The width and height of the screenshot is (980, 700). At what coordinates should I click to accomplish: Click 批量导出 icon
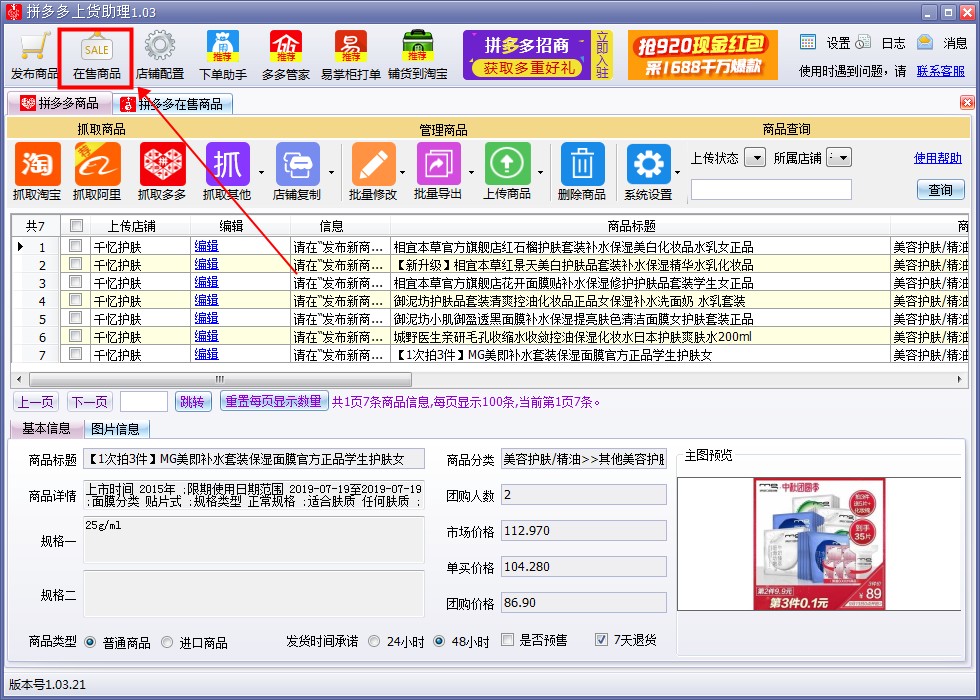click(438, 171)
